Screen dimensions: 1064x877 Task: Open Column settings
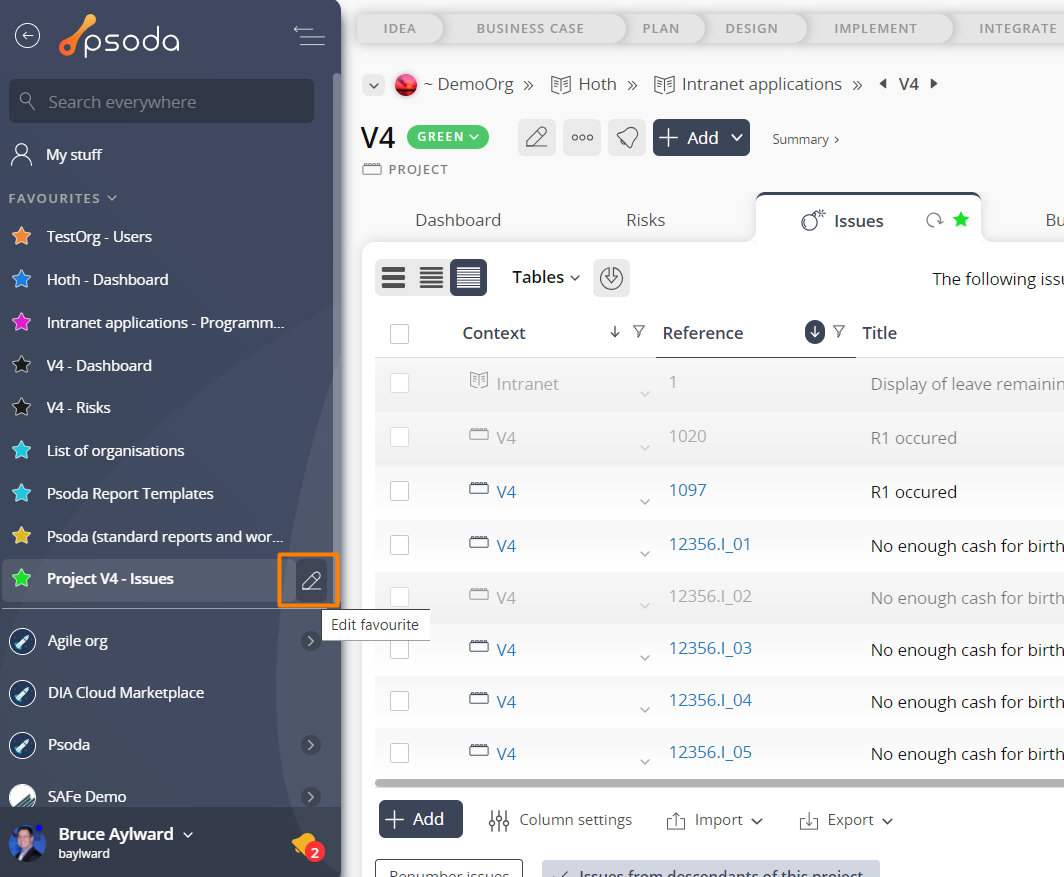coord(560,820)
